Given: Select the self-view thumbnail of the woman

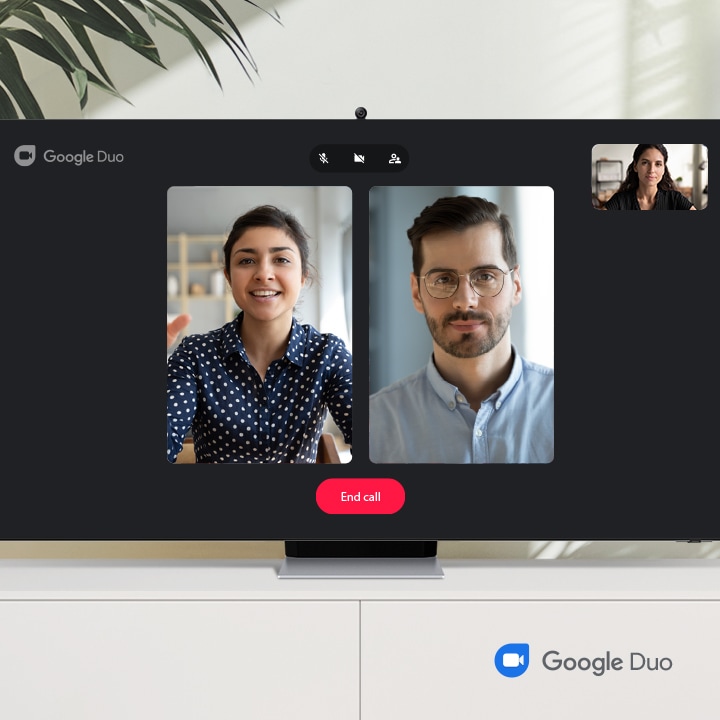Looking at the screenshot, I should coord(650,177).
